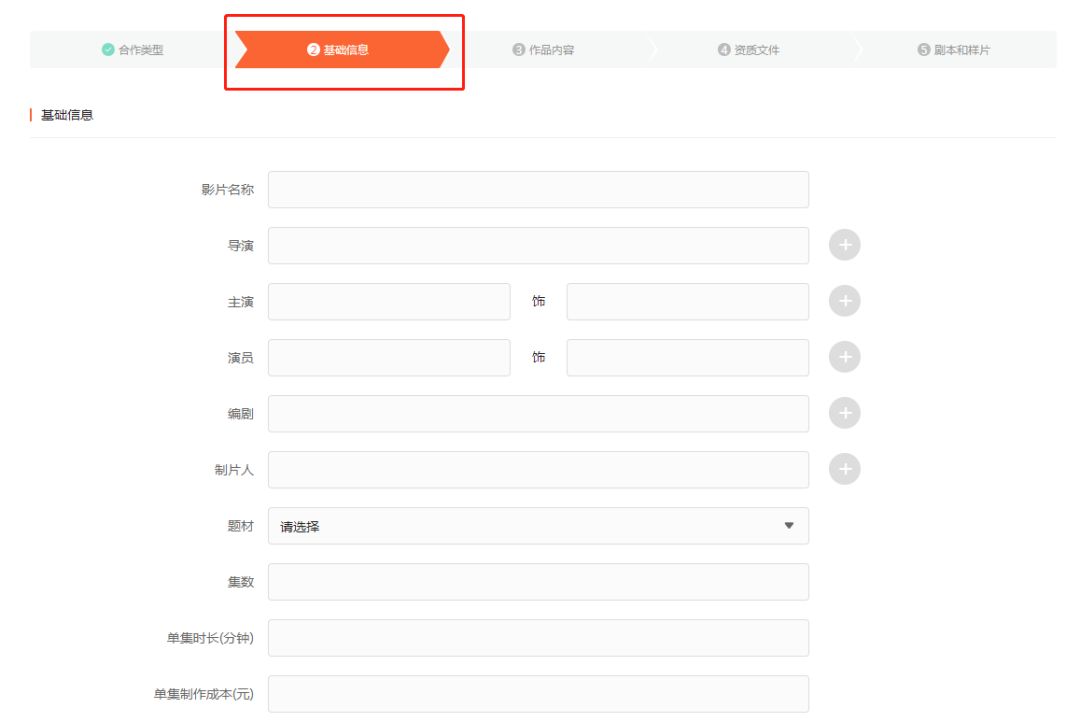Select the 基础信息 step tab

point(339,50)
